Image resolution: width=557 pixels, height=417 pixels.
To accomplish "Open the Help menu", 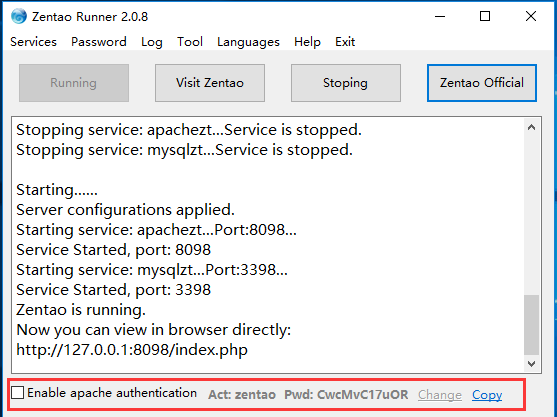I will point(307,42).
